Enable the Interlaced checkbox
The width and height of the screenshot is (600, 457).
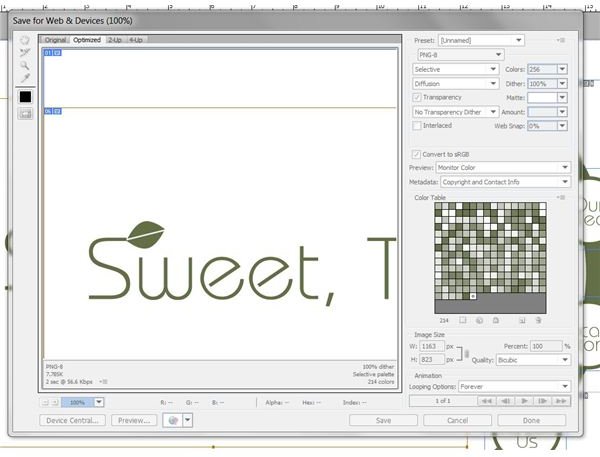click(x=417, y=126)
